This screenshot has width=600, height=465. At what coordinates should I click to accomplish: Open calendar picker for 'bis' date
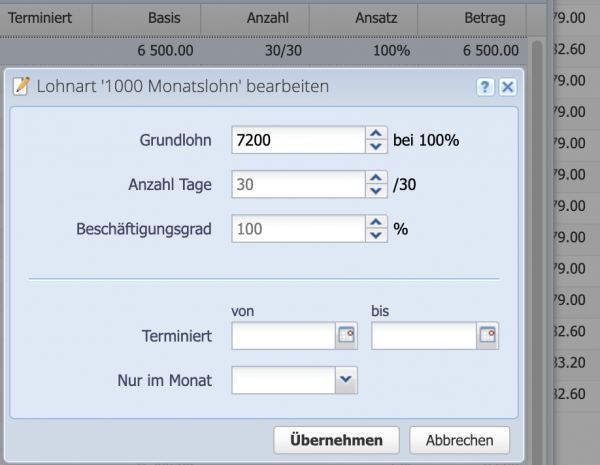coord(487,336)
